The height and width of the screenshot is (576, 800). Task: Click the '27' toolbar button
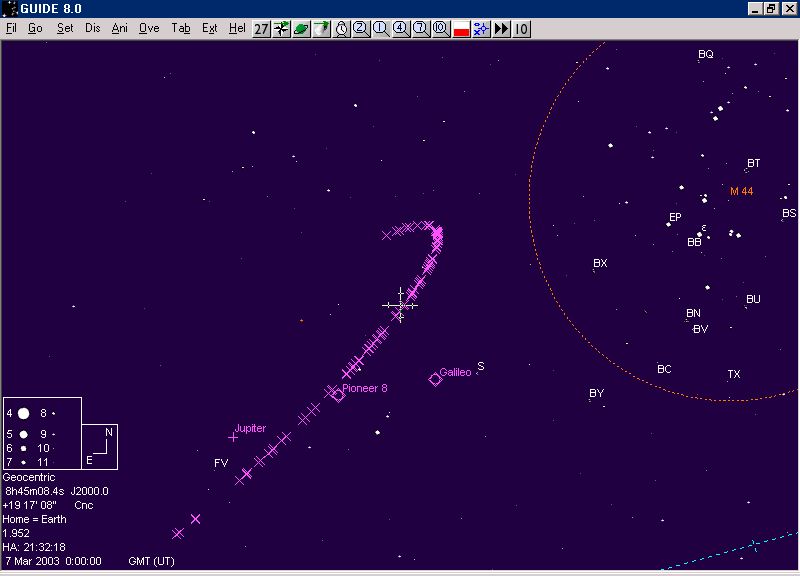click(x=261, y=29)
